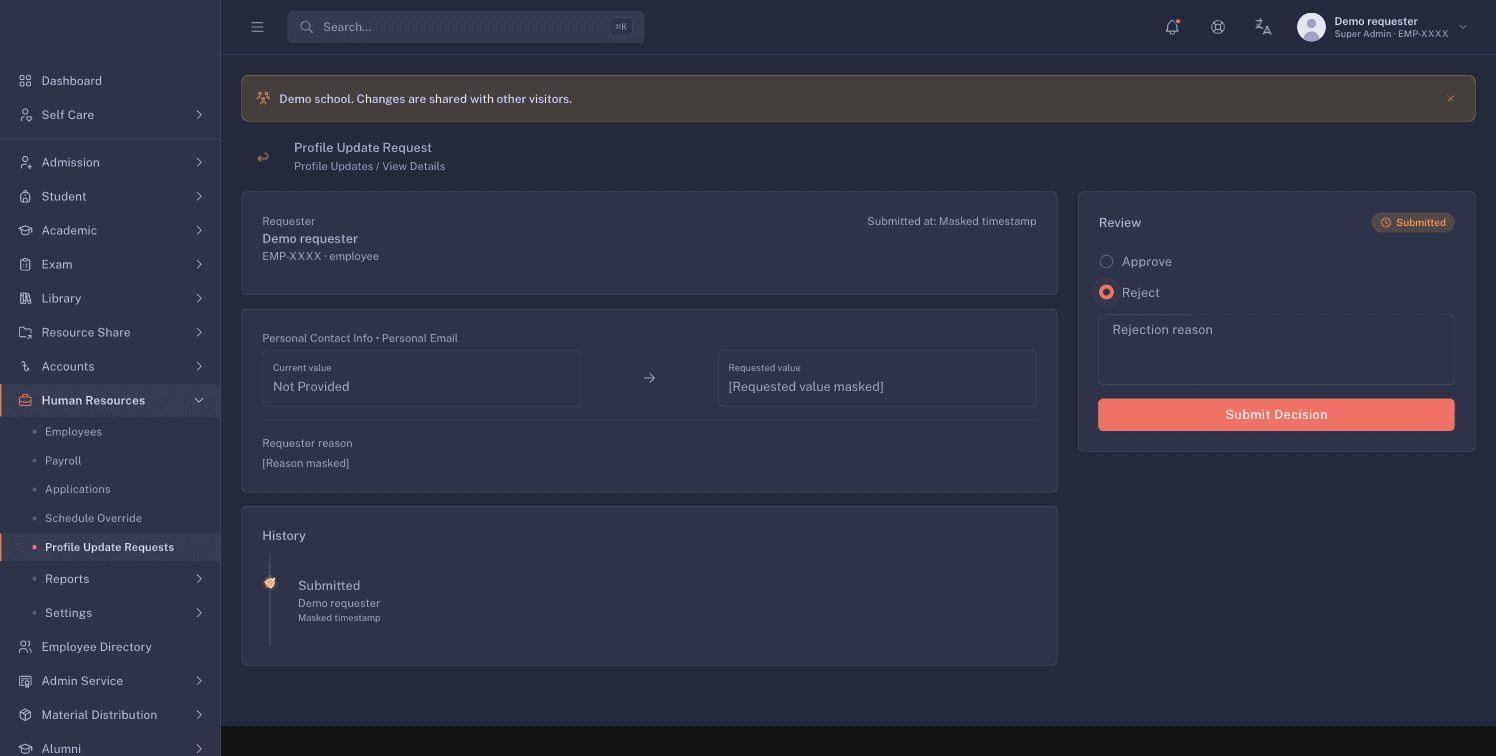
Task: Dismiss the demo school banner
Action: pyautogui.click(x=1450, y=99)
